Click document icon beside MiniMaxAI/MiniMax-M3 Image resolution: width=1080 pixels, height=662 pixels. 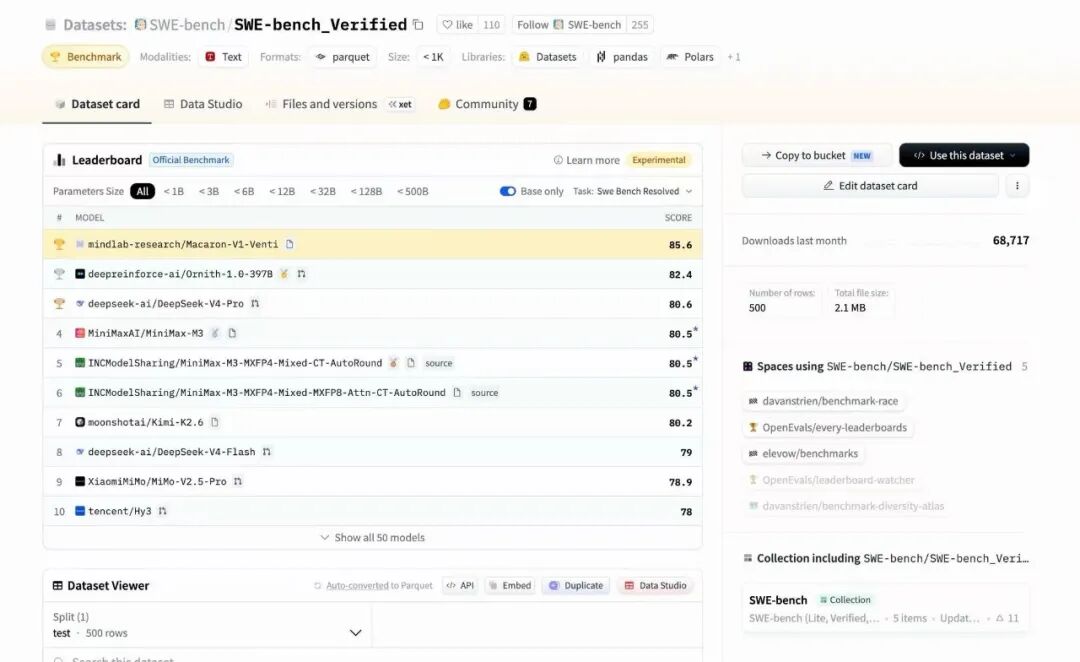232,333
